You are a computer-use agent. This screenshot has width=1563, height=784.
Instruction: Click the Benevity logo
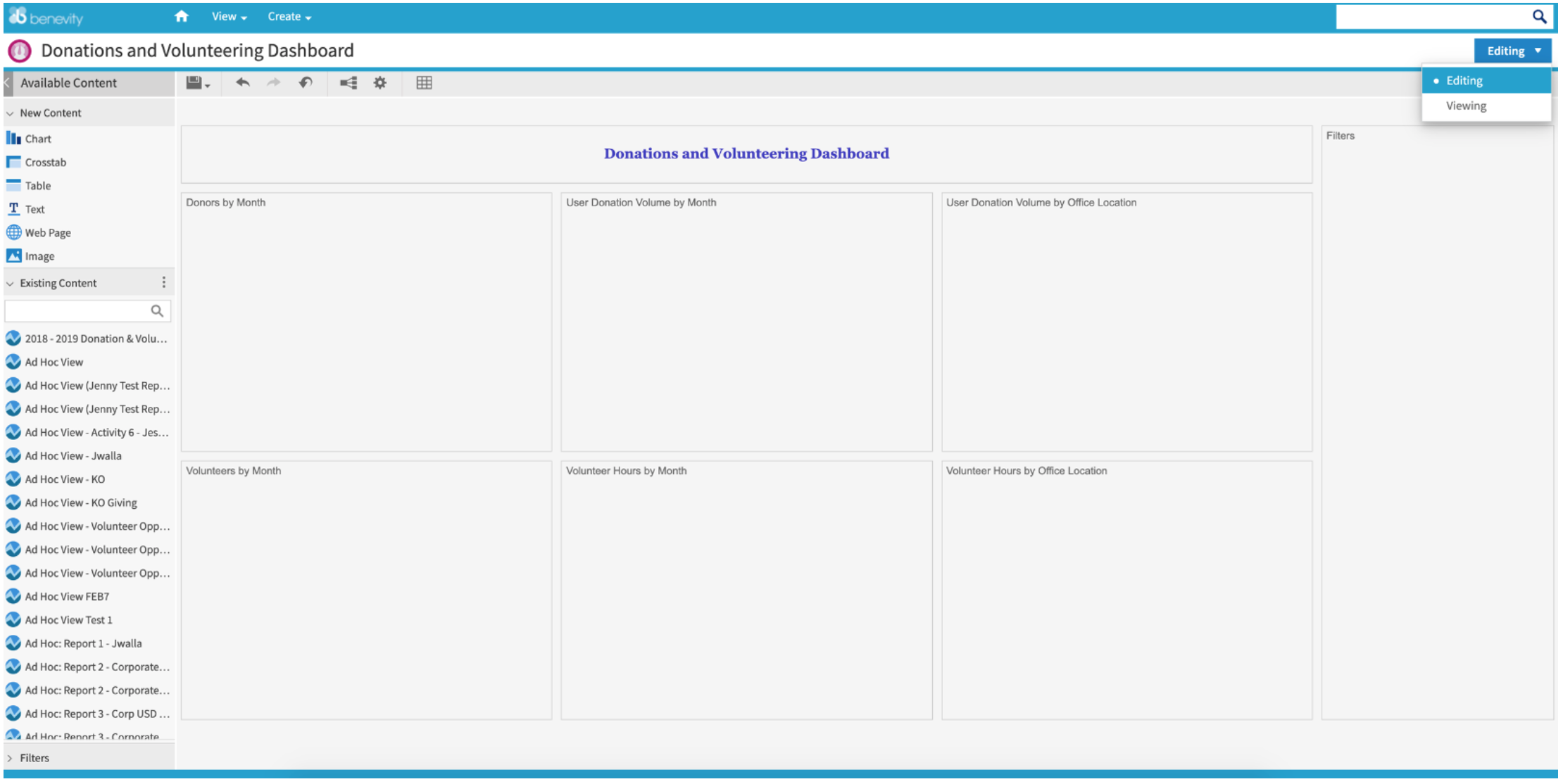point(46,17)
